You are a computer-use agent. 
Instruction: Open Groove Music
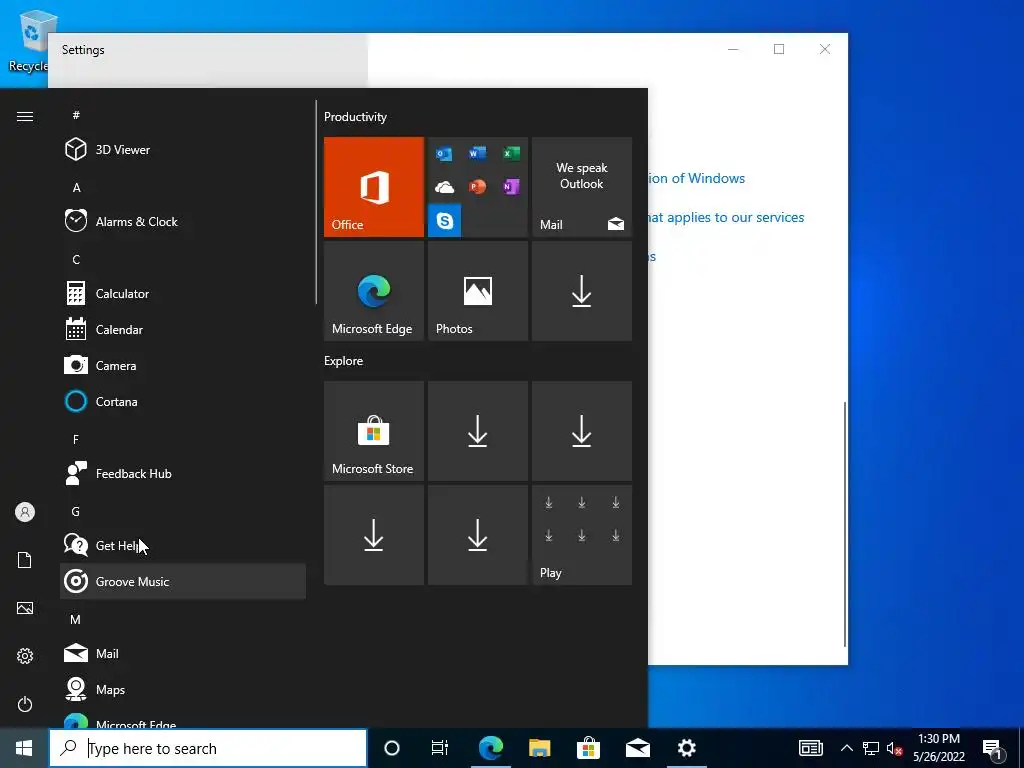183,581
